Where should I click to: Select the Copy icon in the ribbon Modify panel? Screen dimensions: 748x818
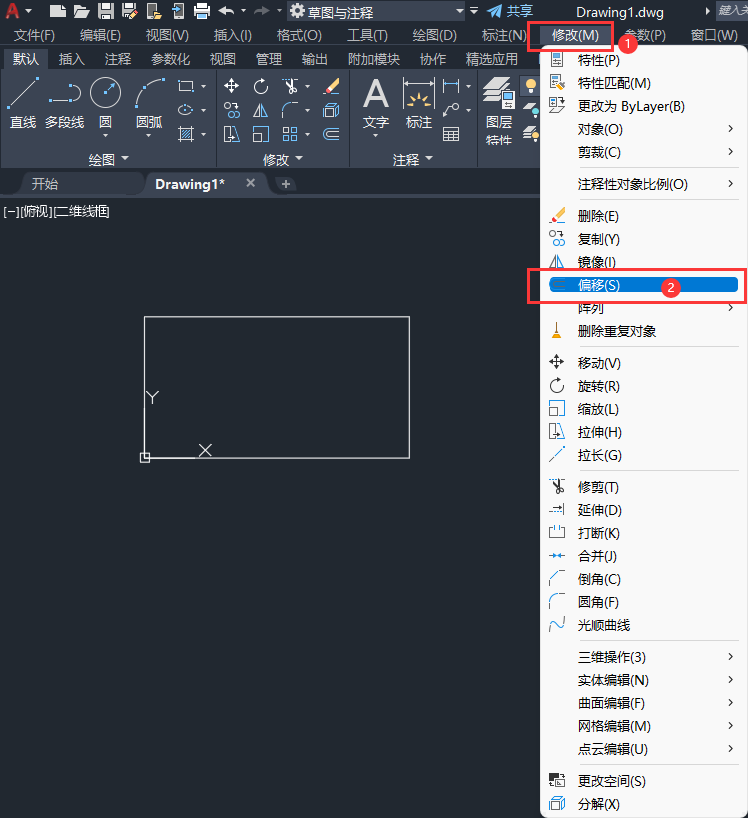(232, 110)
